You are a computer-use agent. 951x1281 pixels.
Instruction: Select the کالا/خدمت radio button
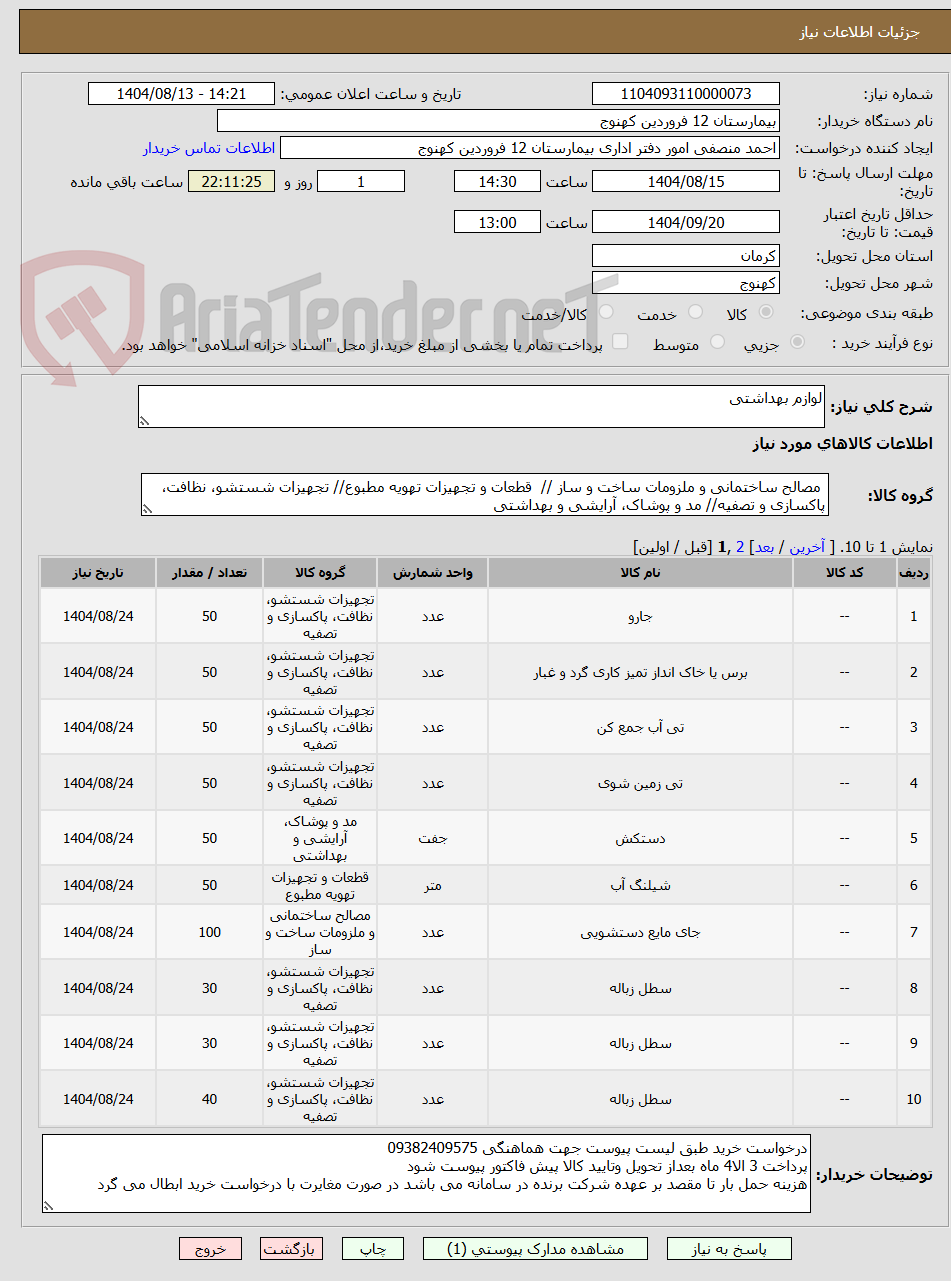tap(605, 314)
